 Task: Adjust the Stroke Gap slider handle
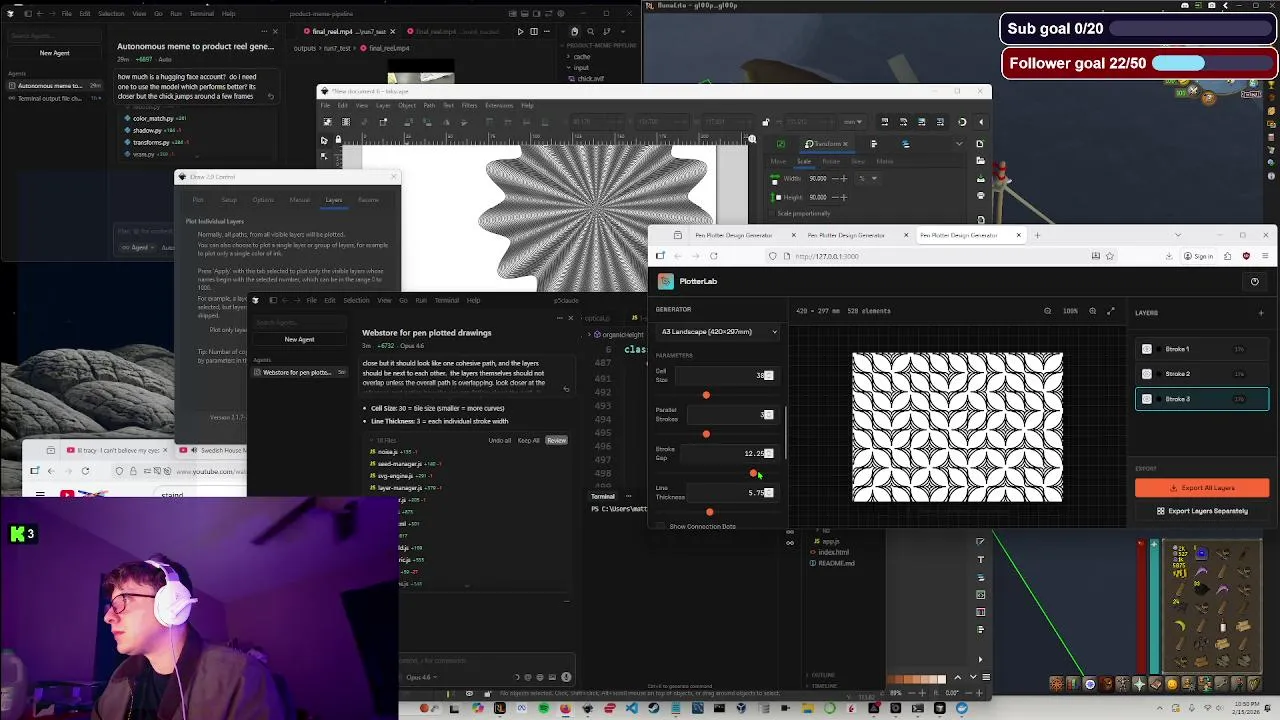753,473
